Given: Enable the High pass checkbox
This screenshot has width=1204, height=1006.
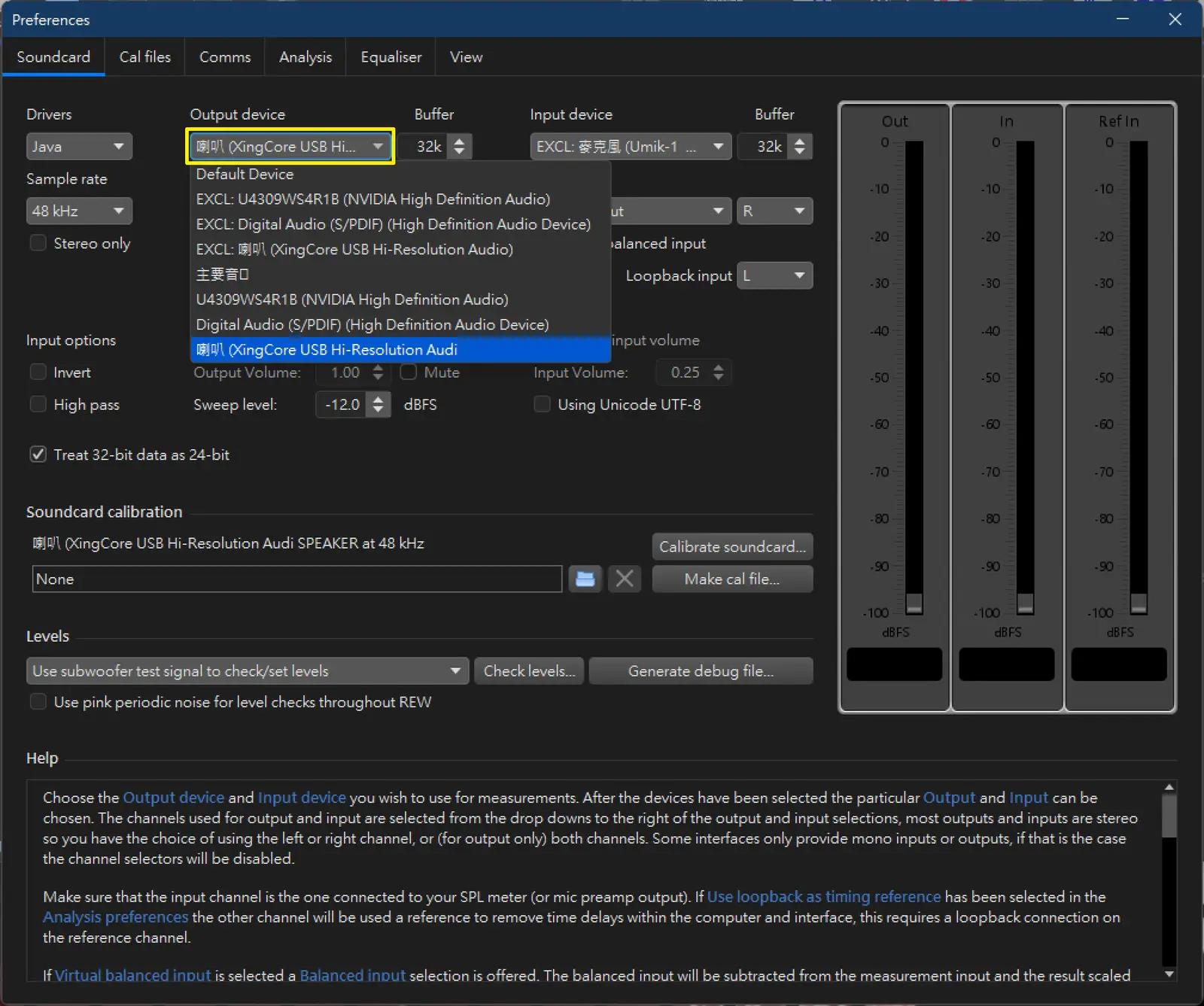Looking at the screenshot, I should (38, 405).
